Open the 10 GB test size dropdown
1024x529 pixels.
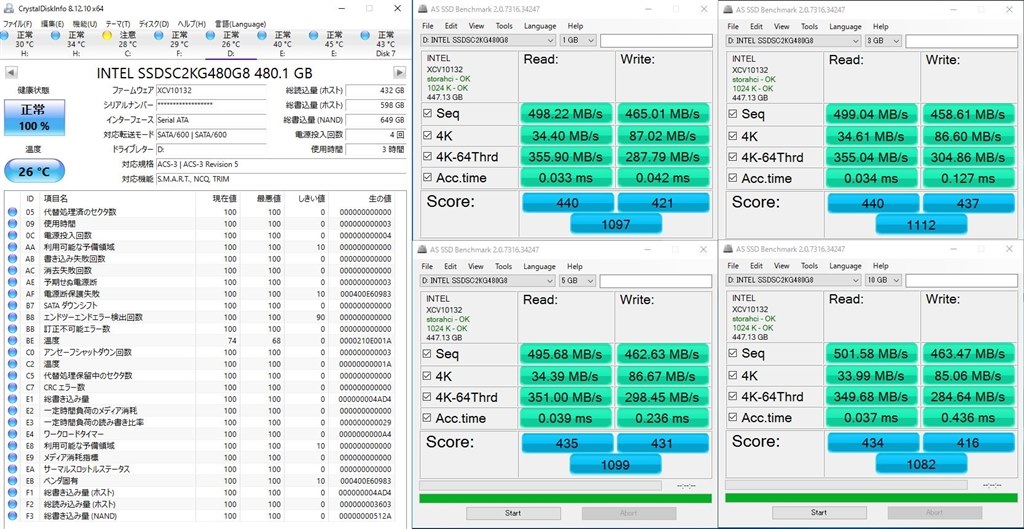click(x=883, y=280)
